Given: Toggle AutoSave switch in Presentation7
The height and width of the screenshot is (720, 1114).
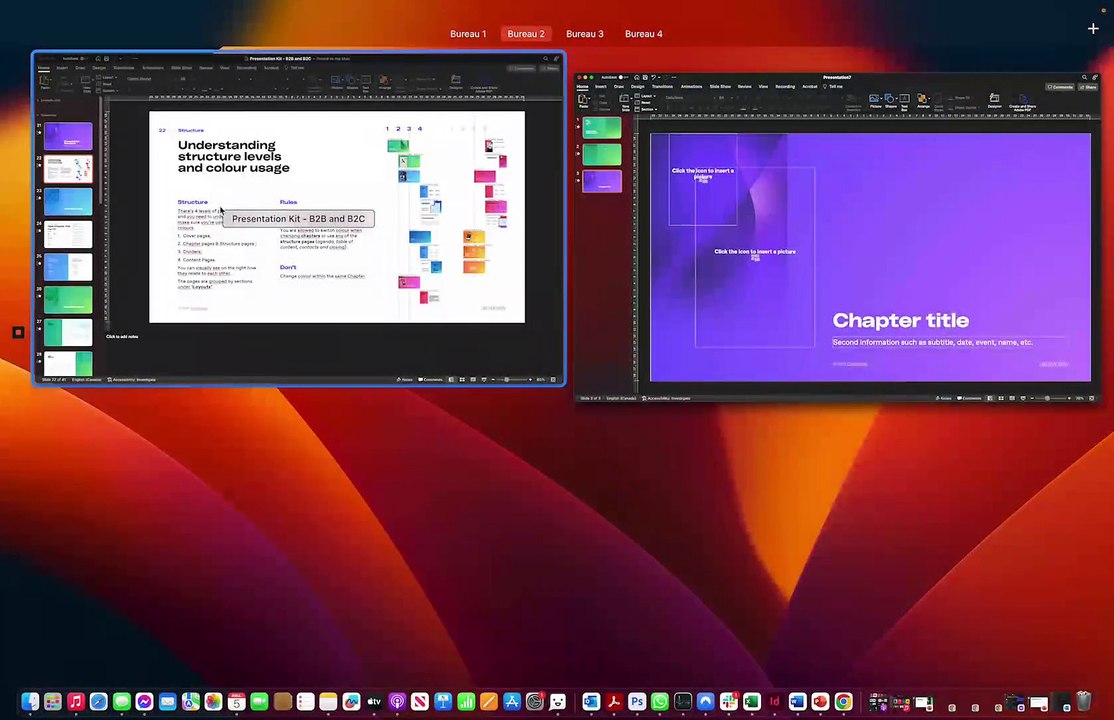Looking at the screenshot, I should tap(623, 77).
